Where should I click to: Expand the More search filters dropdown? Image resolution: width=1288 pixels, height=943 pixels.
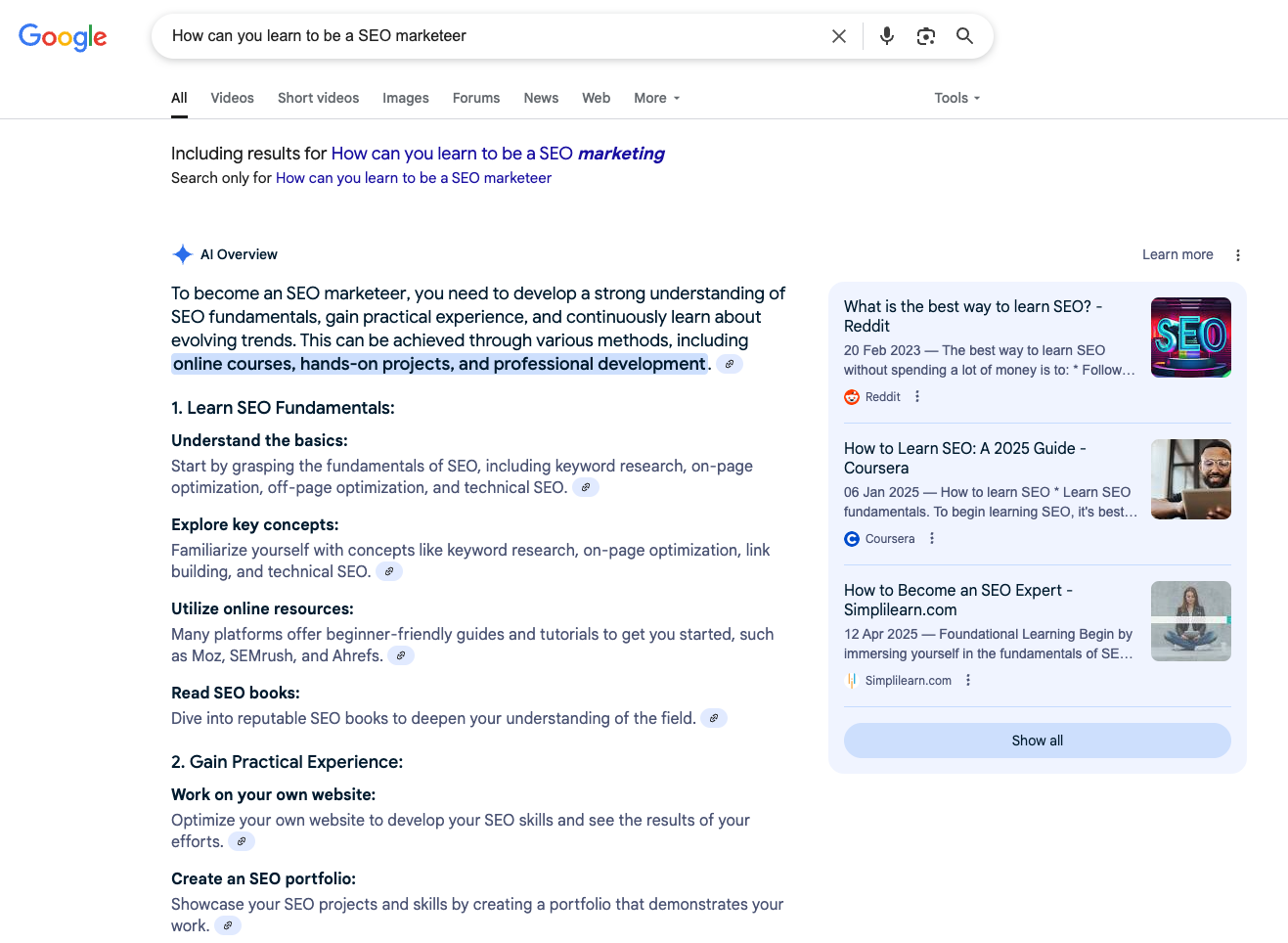click(x=656, y=98)
